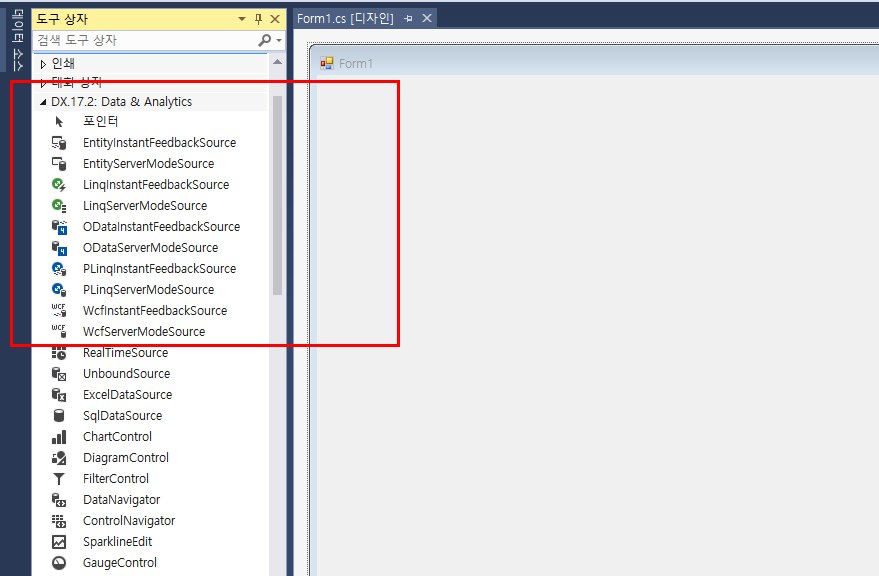This screenshot has width=879, height=576.
Task: Click the ODataServerModeSource icon
Action: tap(59, 247)
